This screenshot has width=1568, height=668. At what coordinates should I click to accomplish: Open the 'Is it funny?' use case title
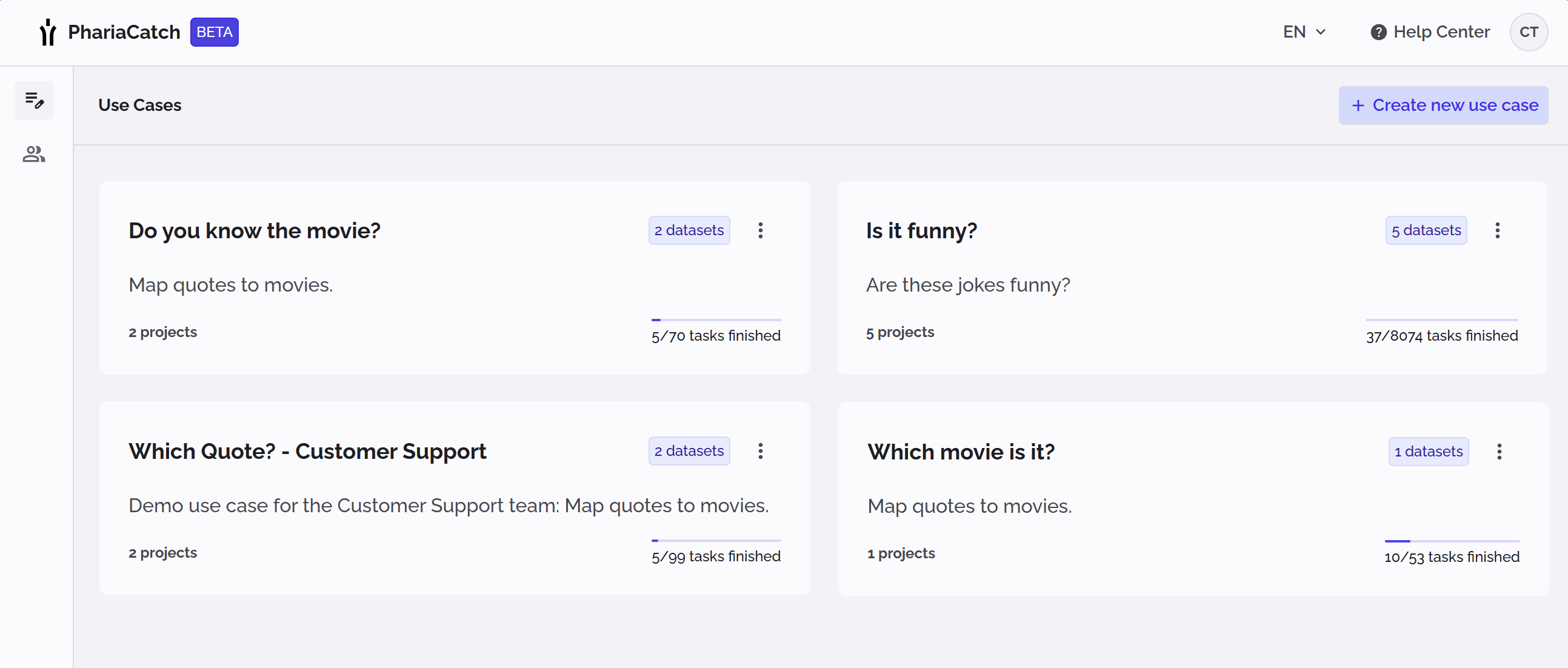coord(921,230)
